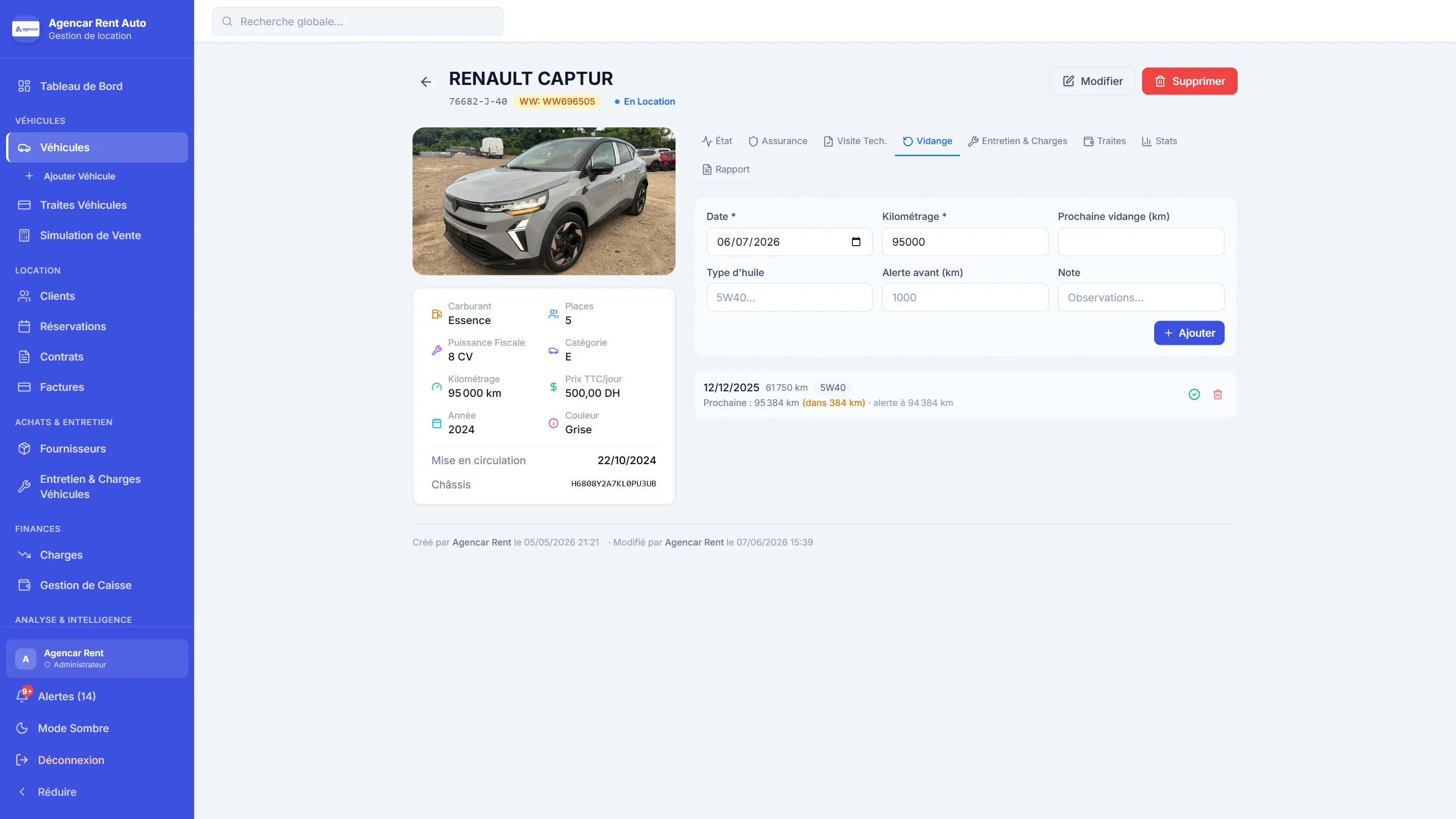
Task: Delete the 12/12/2025 vidange entry
Action: [x=1218, y=394]
